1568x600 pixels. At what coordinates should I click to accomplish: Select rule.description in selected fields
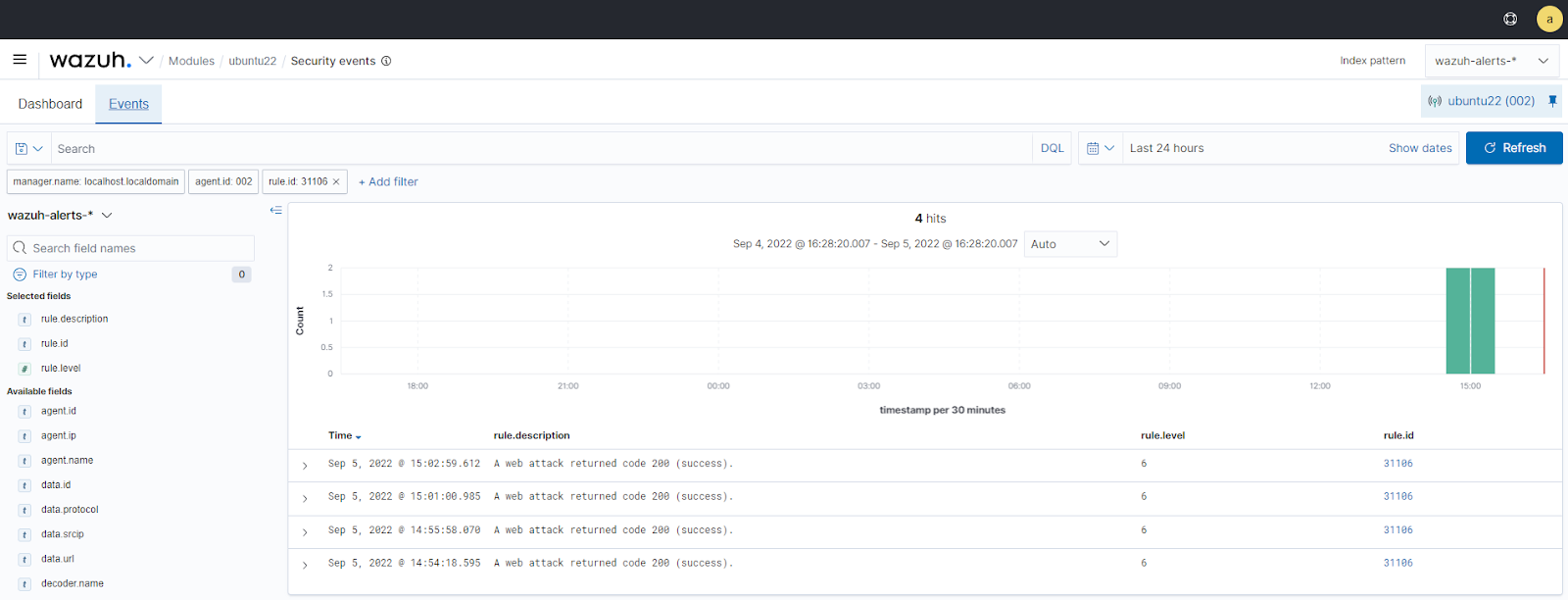(74, 319)
